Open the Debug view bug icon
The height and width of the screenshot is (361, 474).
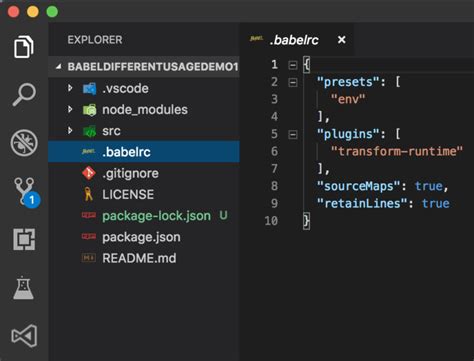tap(24, 143)
